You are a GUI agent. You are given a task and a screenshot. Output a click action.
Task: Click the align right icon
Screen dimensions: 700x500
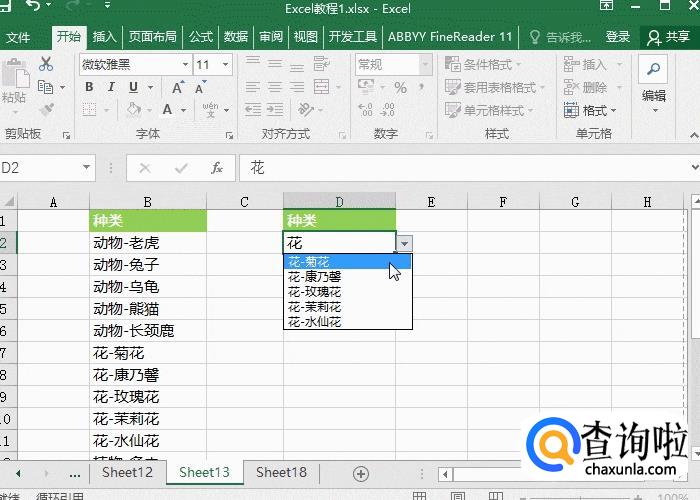[x=296, y=87]
